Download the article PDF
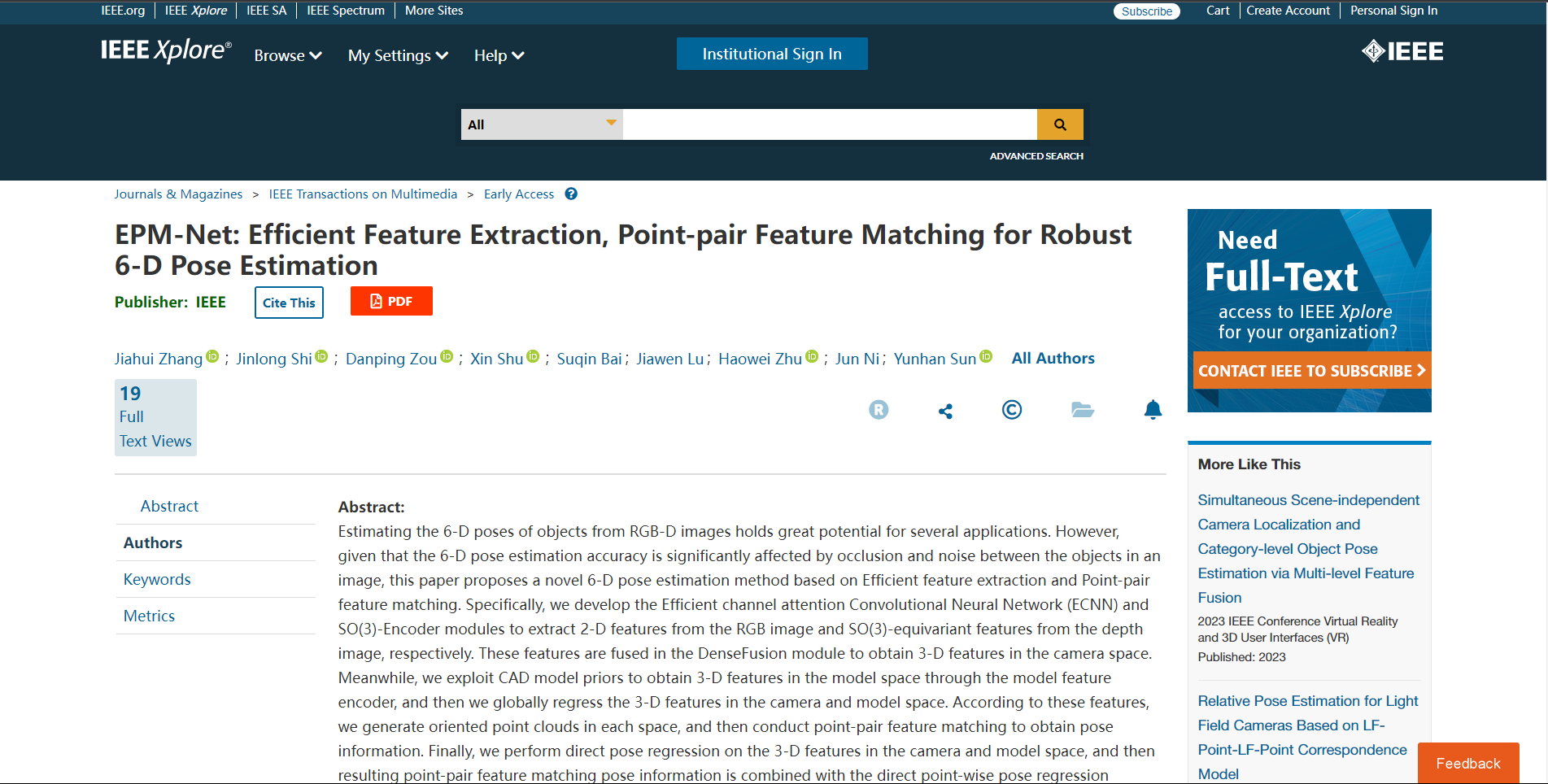Screen dimensions: 1548x784 391,301
